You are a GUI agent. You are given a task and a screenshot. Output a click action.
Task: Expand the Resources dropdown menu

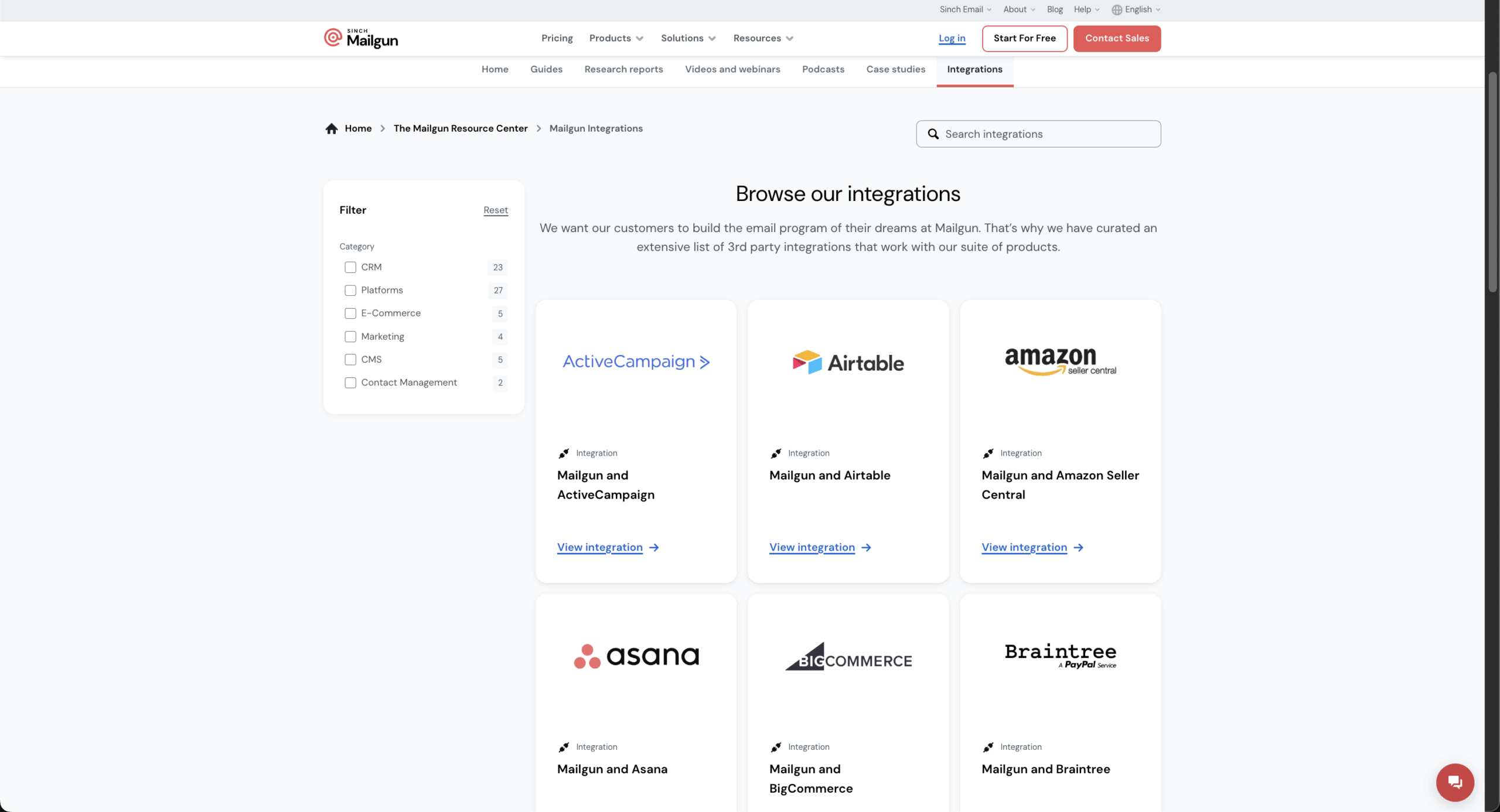(x=763, y=39)
